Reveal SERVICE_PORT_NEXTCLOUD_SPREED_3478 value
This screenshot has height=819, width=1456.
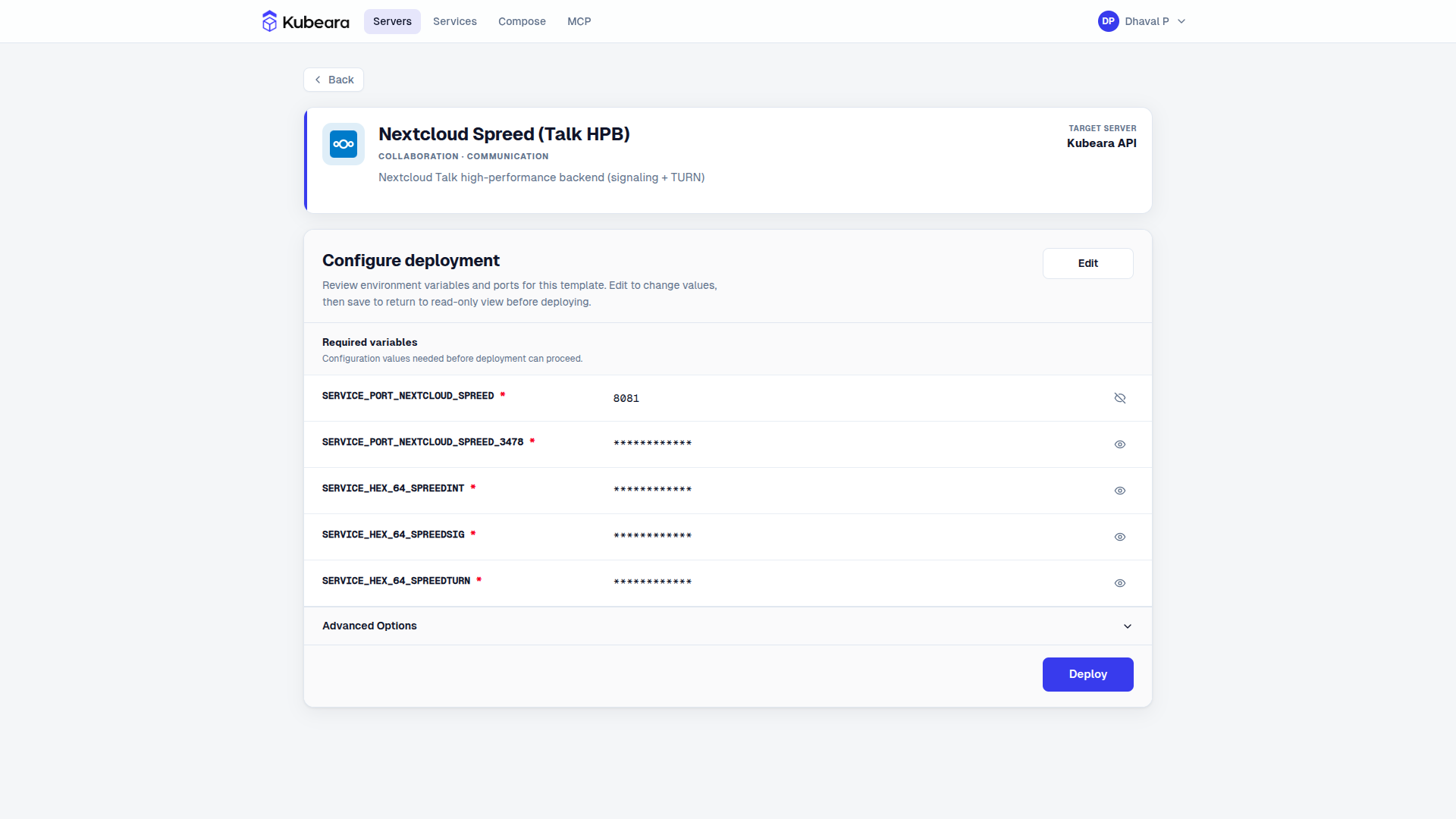[1120, 444]
